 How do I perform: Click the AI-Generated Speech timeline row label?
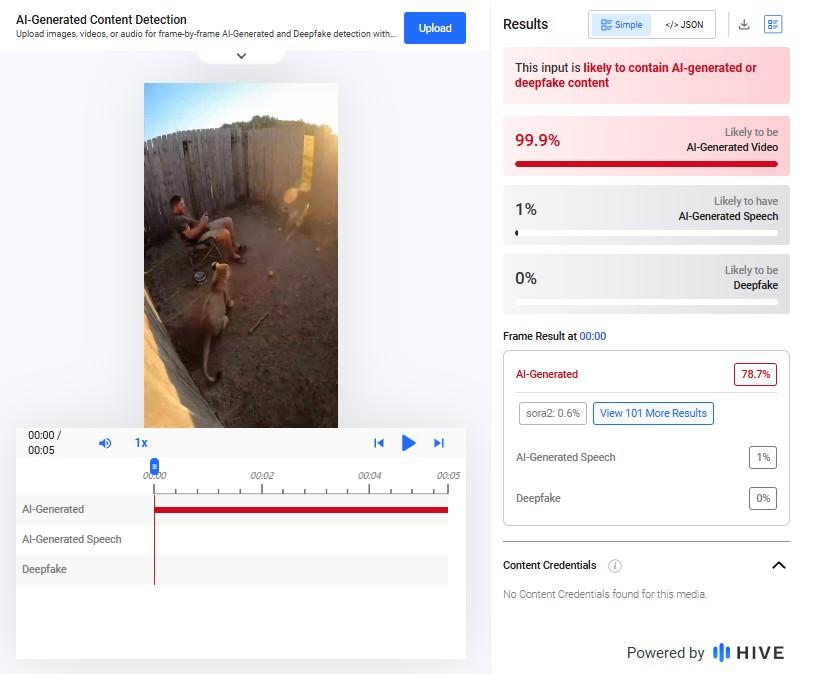pyautogui.click(x=72, y=540)
